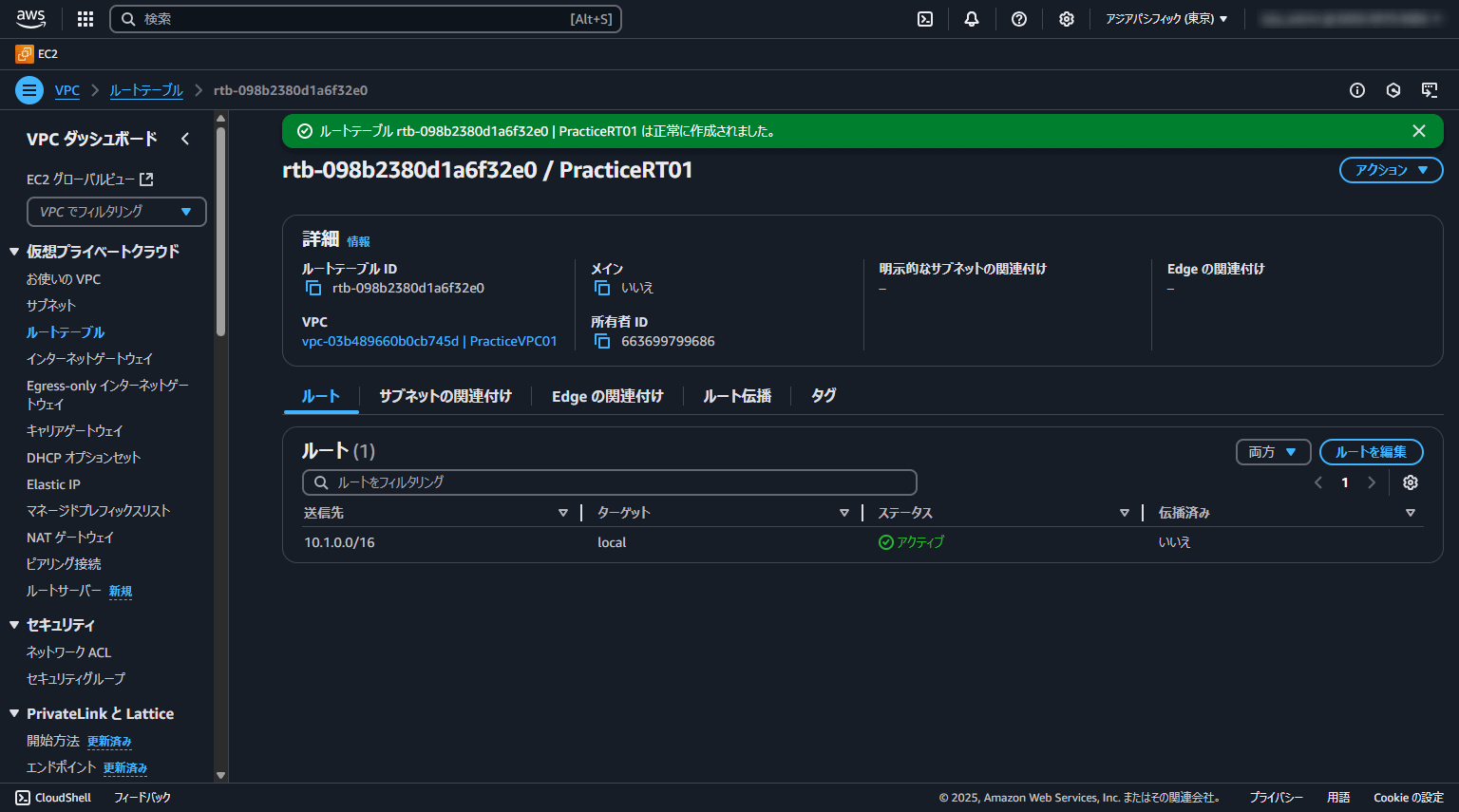Launch CloudShell from the top bar icon
Image resolution: width=1459 pixels, height=812 pixels.
pos(925,19)
